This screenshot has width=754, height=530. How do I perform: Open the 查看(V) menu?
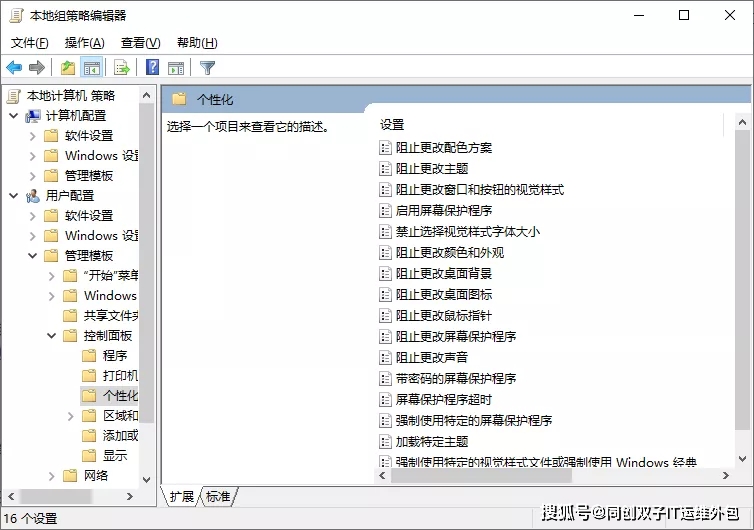coord(140,43)
